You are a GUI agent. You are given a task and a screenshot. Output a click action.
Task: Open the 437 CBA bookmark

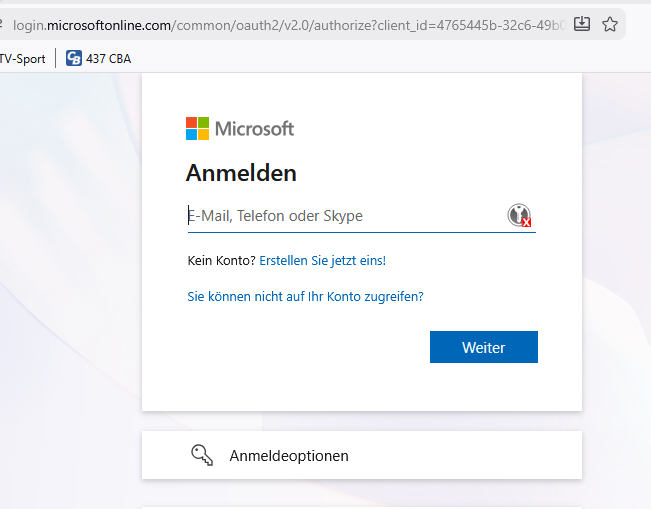click(x=98, y=59)
